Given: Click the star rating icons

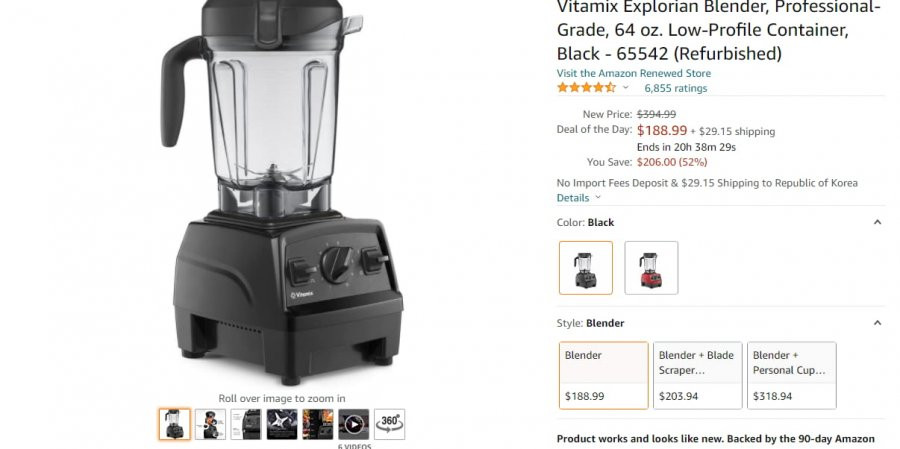Looking at the screenshot, I should tap(586, 88).
